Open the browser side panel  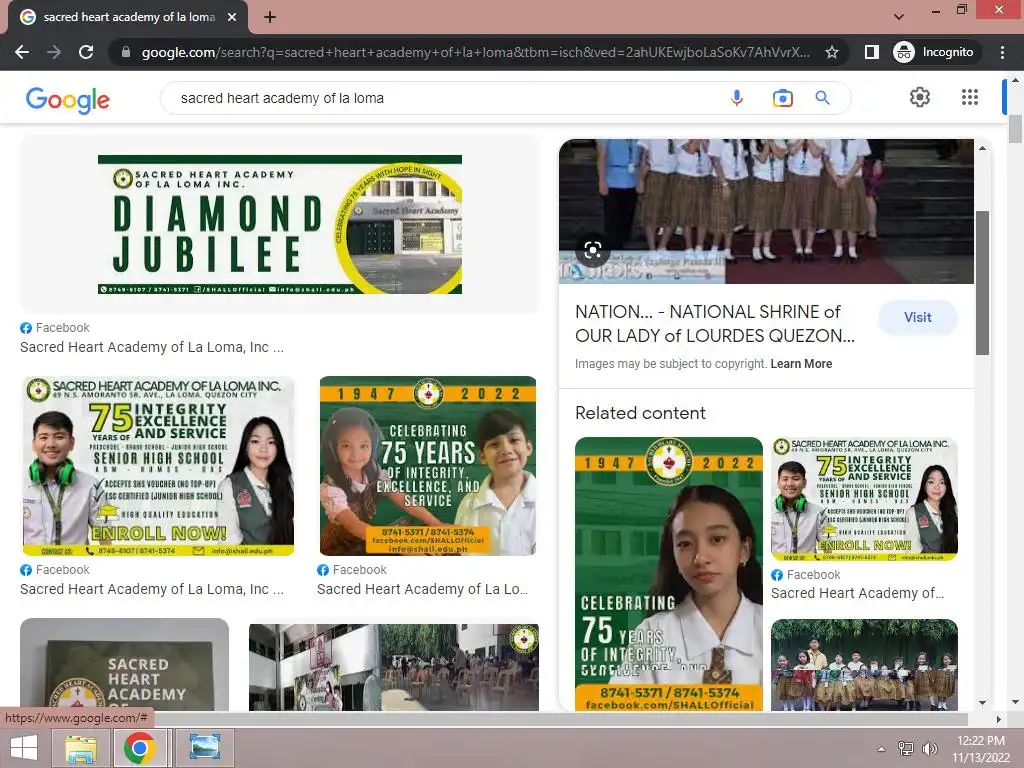[872, 52]
